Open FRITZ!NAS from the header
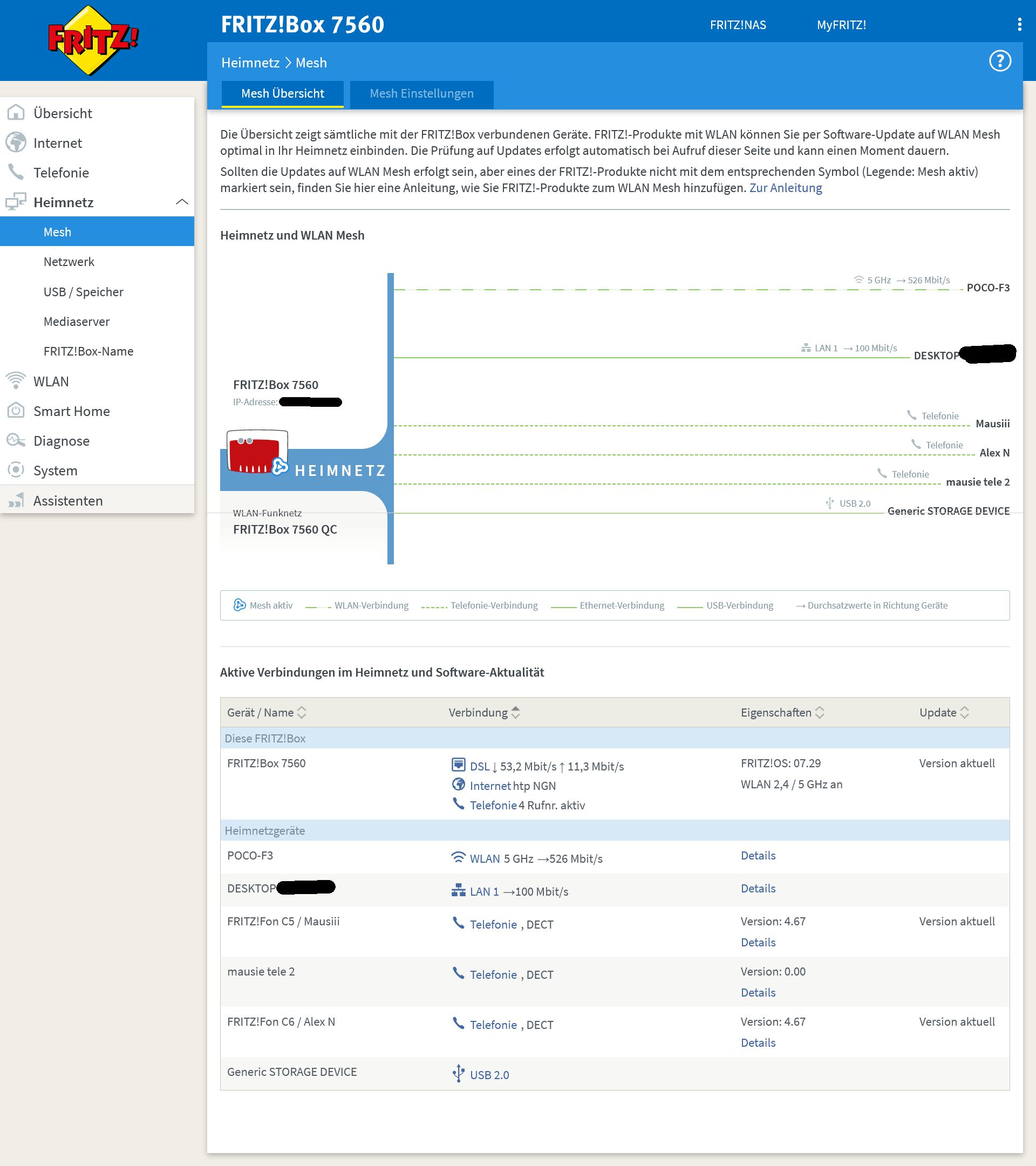This screenshot has height=1166, width=1036. click(x=738, y=25)
